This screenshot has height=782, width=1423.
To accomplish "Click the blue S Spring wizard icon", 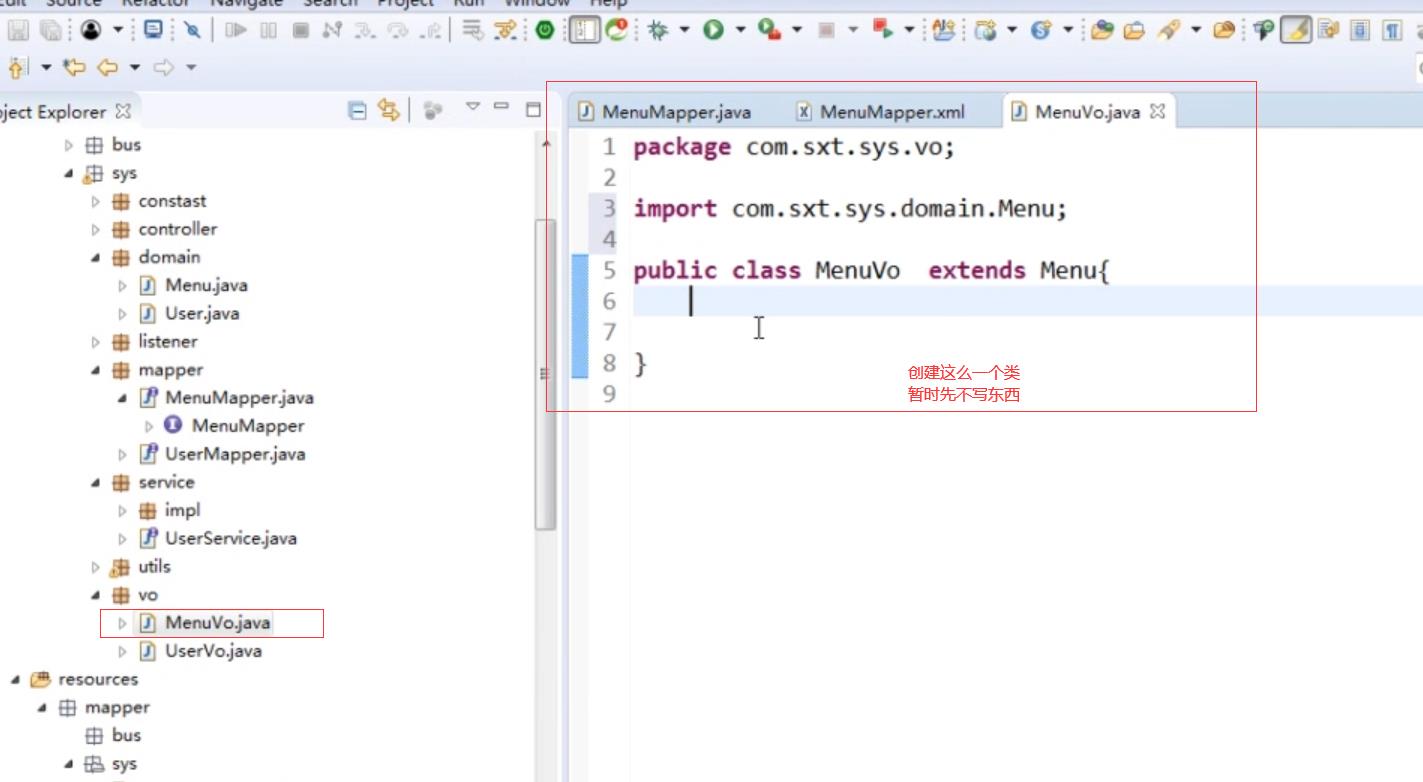I will [x=1041, y=31].
